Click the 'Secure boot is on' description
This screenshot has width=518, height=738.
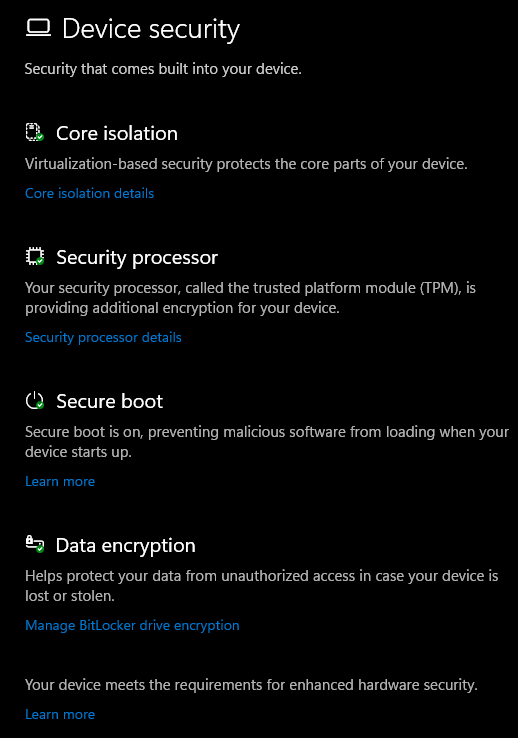[267, 442]
